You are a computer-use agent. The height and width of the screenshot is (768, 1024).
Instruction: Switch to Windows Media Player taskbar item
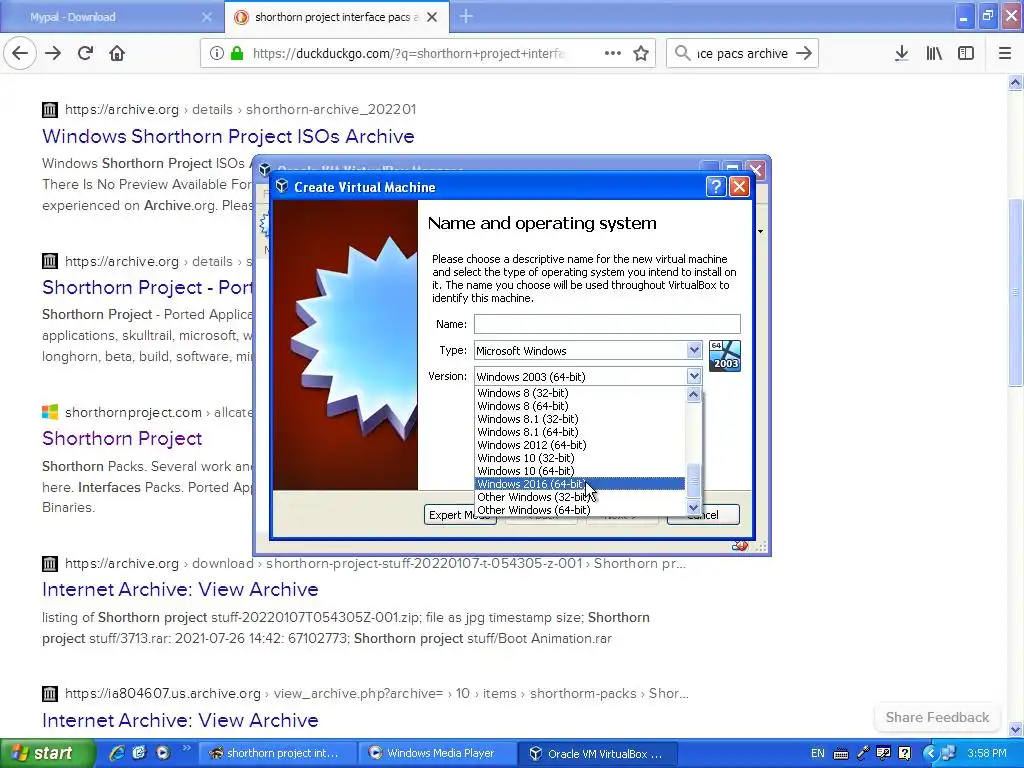click(x=438, y=753)
